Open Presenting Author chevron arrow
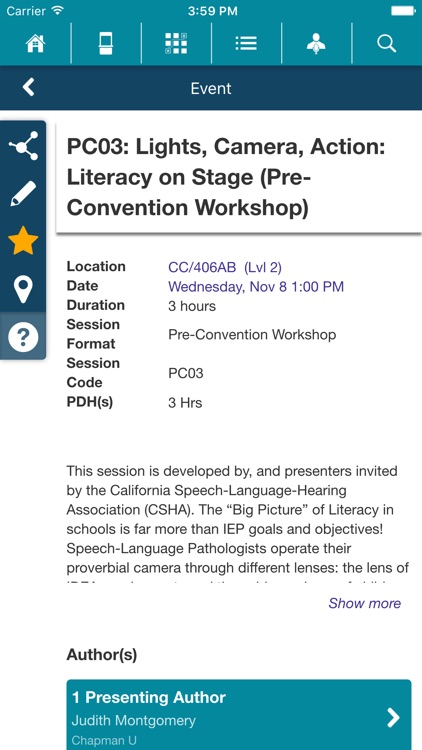 (393, 717)
